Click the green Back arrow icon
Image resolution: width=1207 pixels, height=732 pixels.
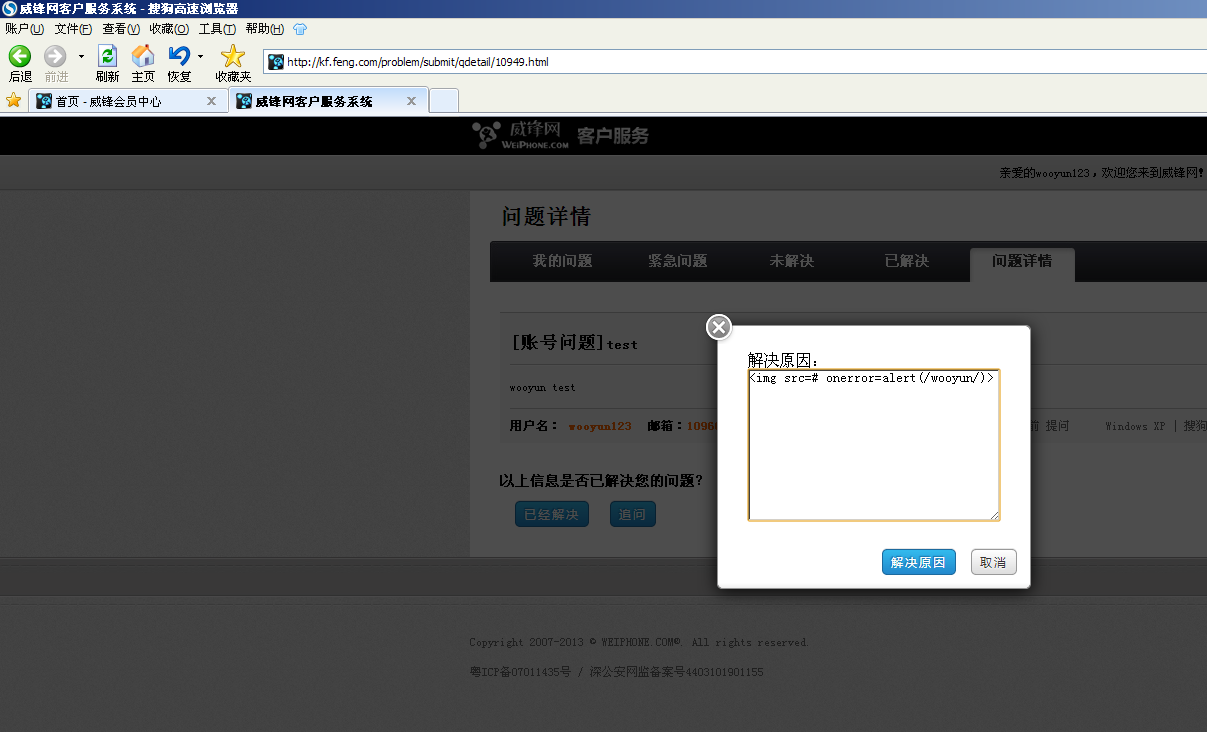click(20, 56)
